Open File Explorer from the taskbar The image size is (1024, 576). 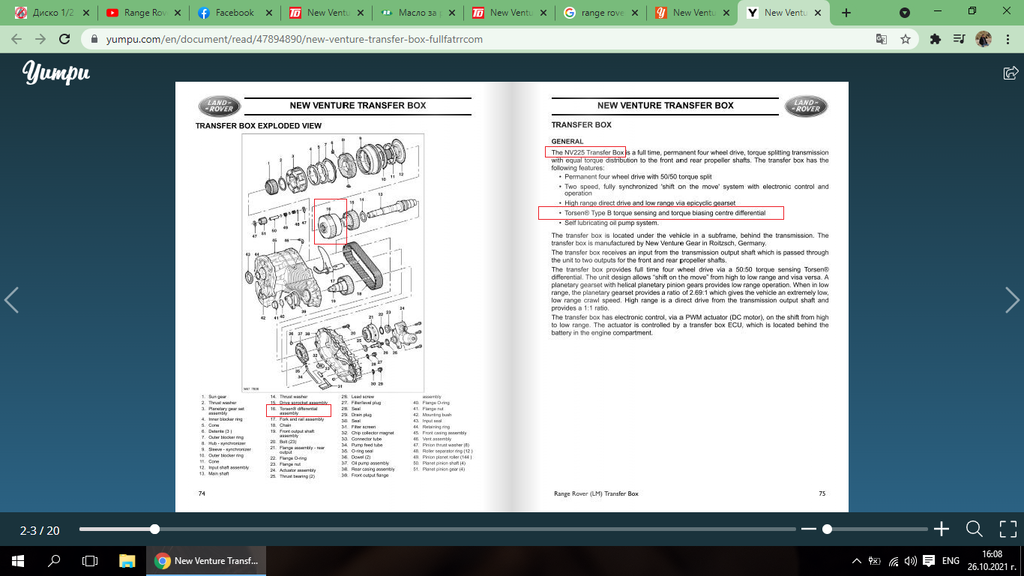coord(127,561)
